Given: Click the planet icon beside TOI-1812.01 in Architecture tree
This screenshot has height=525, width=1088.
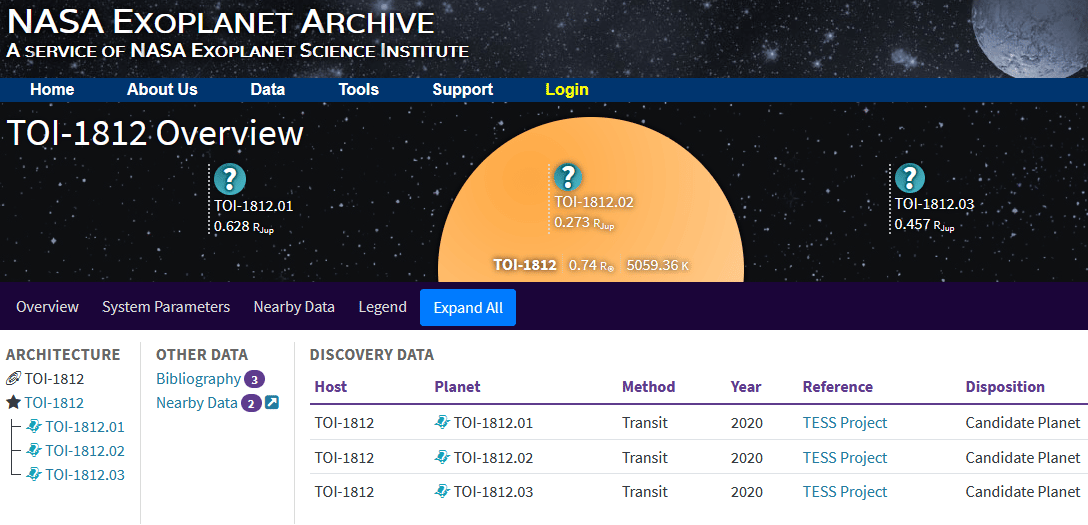Looking at the screenshot, I should [x=35, y=427].
